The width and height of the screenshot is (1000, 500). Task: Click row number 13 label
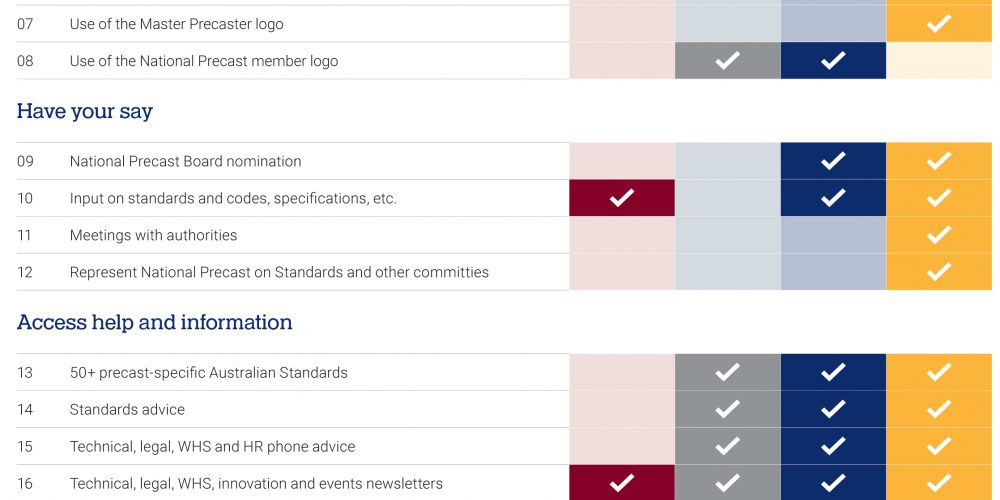(x=25, y=372)
